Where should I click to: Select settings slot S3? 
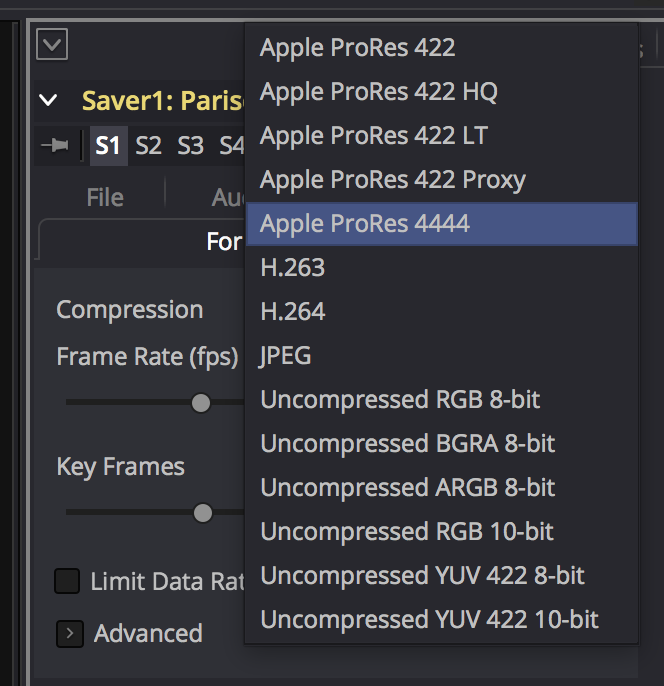[x=190, y=146]
